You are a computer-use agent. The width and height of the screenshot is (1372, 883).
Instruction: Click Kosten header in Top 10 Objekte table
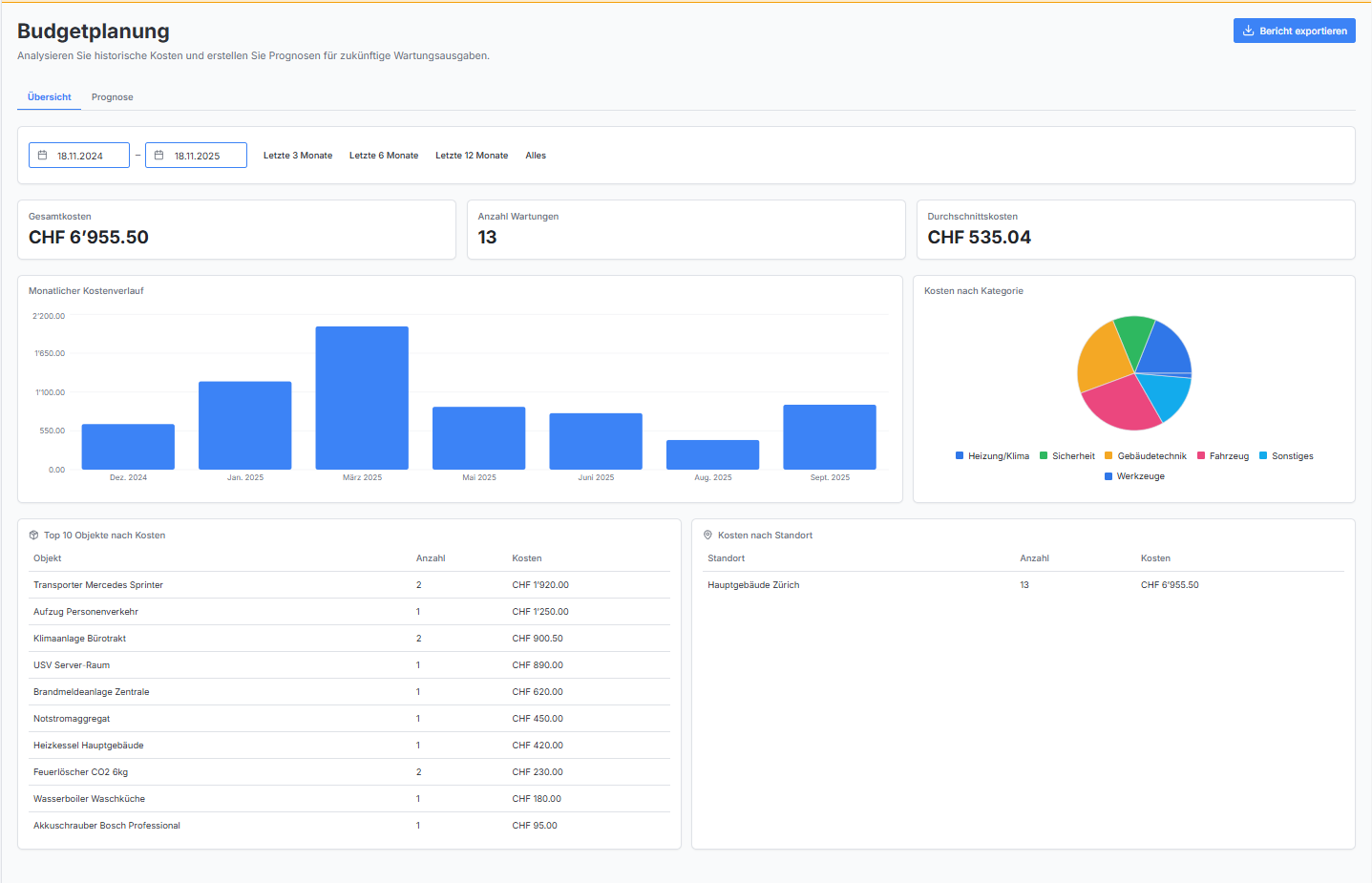pos(527,558)
